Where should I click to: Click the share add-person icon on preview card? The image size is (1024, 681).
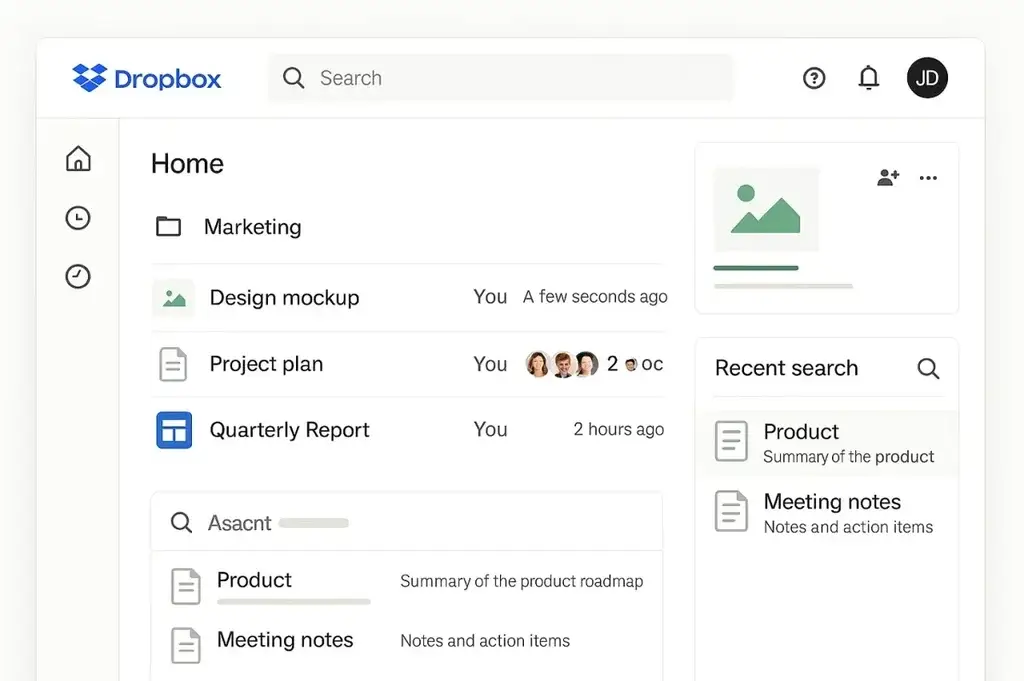pyautogui.click(x=888, y=177)
